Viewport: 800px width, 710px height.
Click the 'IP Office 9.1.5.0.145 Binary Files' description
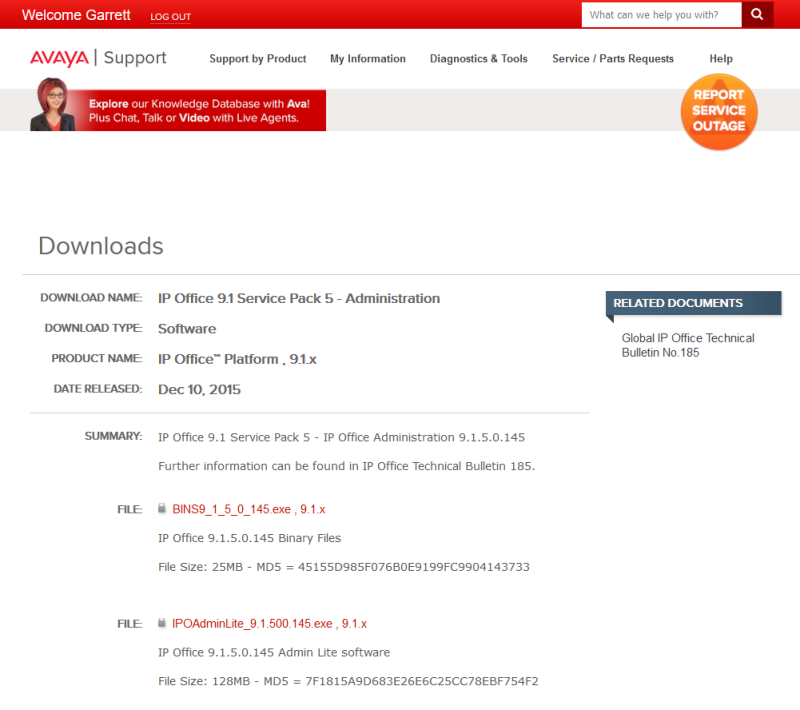point(249,538)
